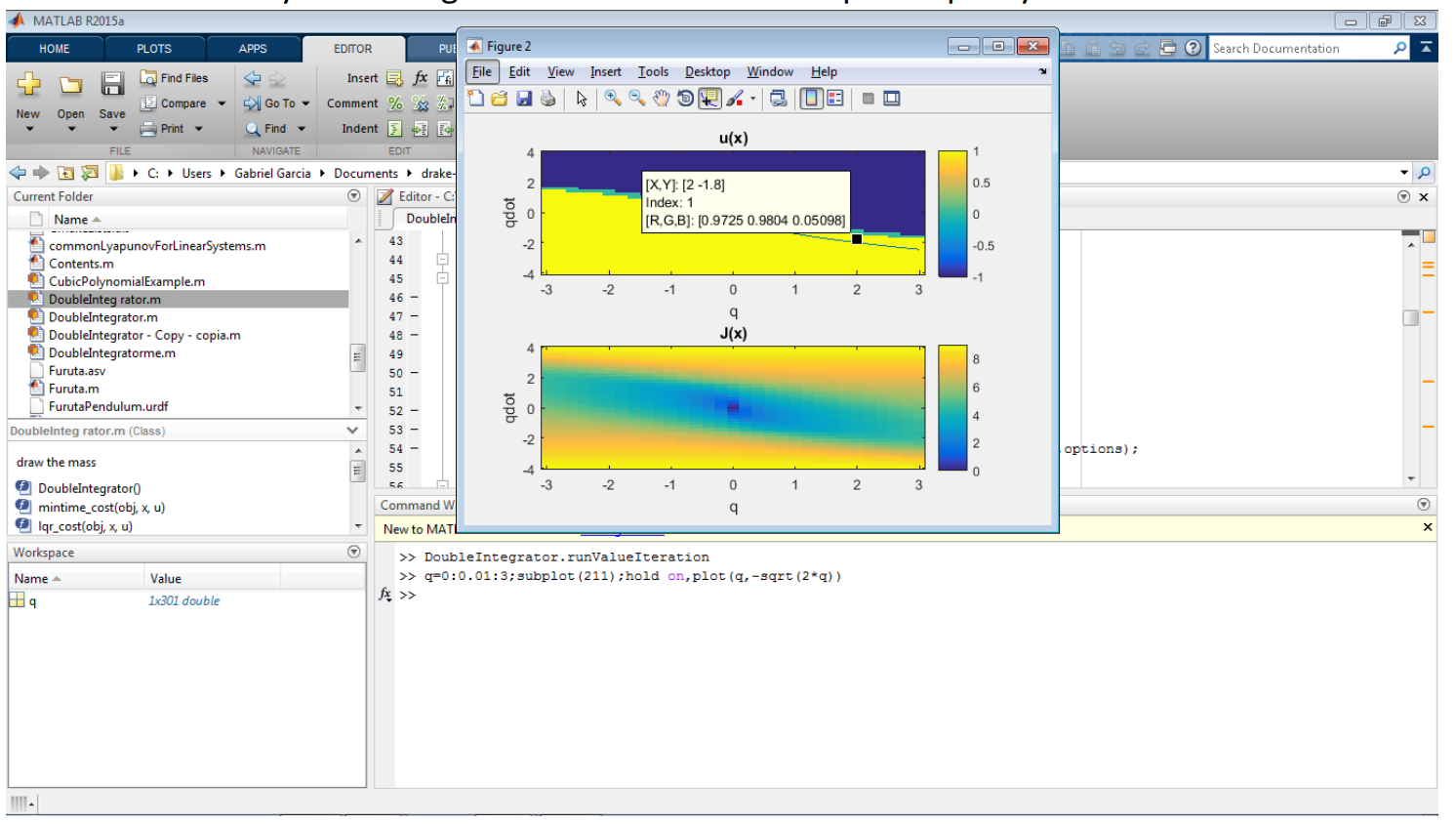Image resolution: width=1456 pixels, height=824 pixels.
Task: Select the EDITOR ribbon tab
Action: click(x=352, y=49)
